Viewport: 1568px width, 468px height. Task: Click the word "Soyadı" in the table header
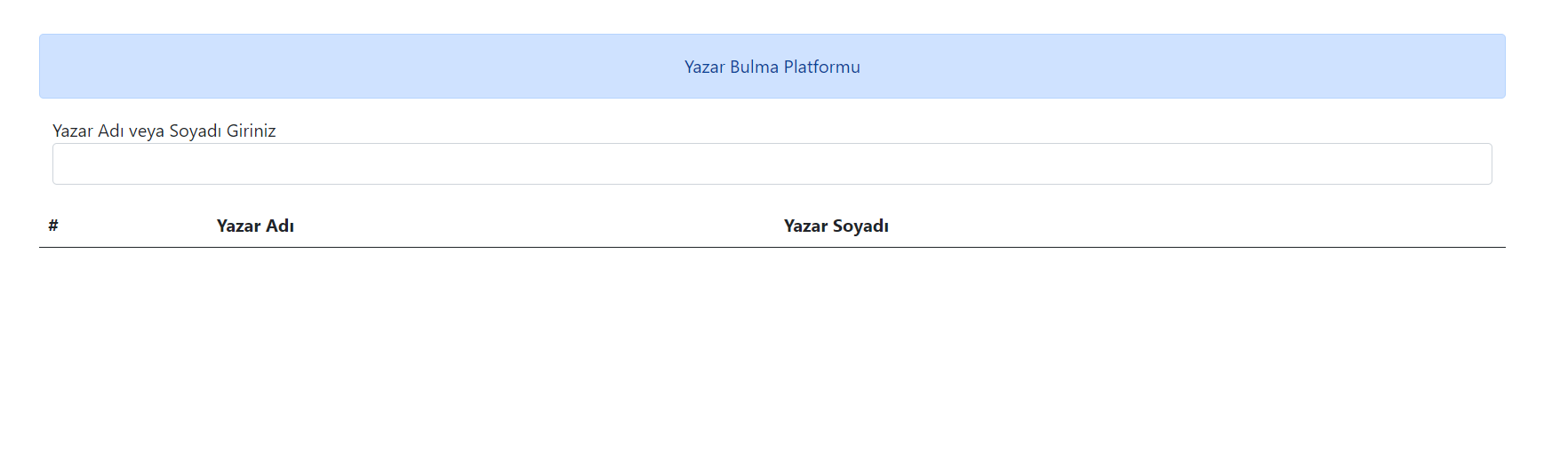pyautogui.click(x=861, y=226)
